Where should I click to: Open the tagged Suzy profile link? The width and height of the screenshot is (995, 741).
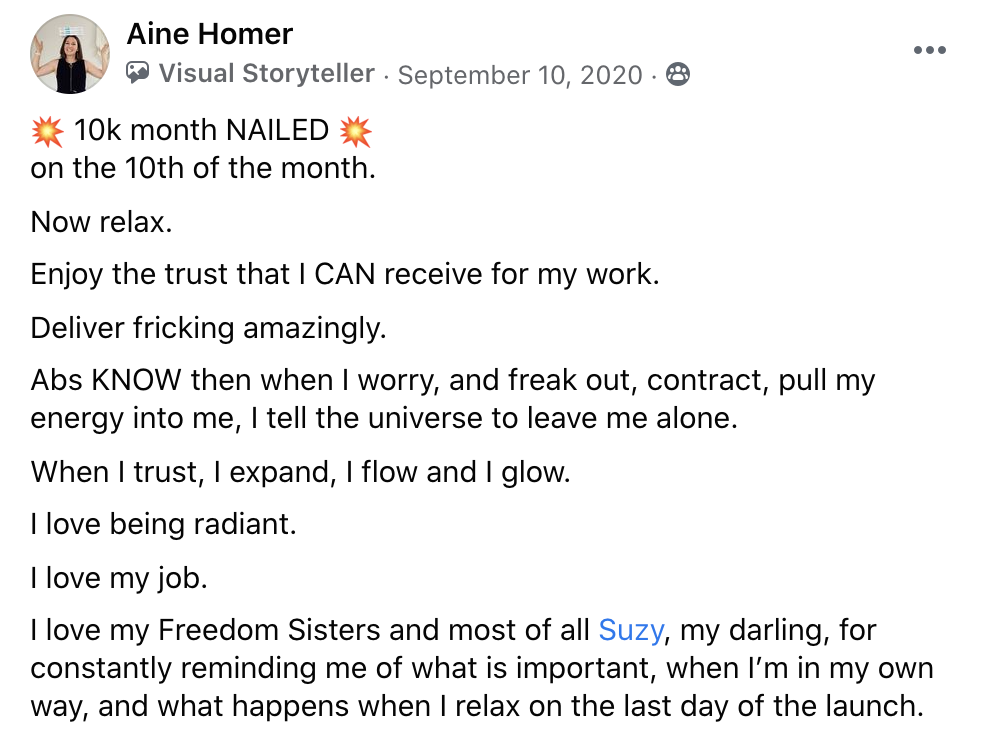click(631, 630)
